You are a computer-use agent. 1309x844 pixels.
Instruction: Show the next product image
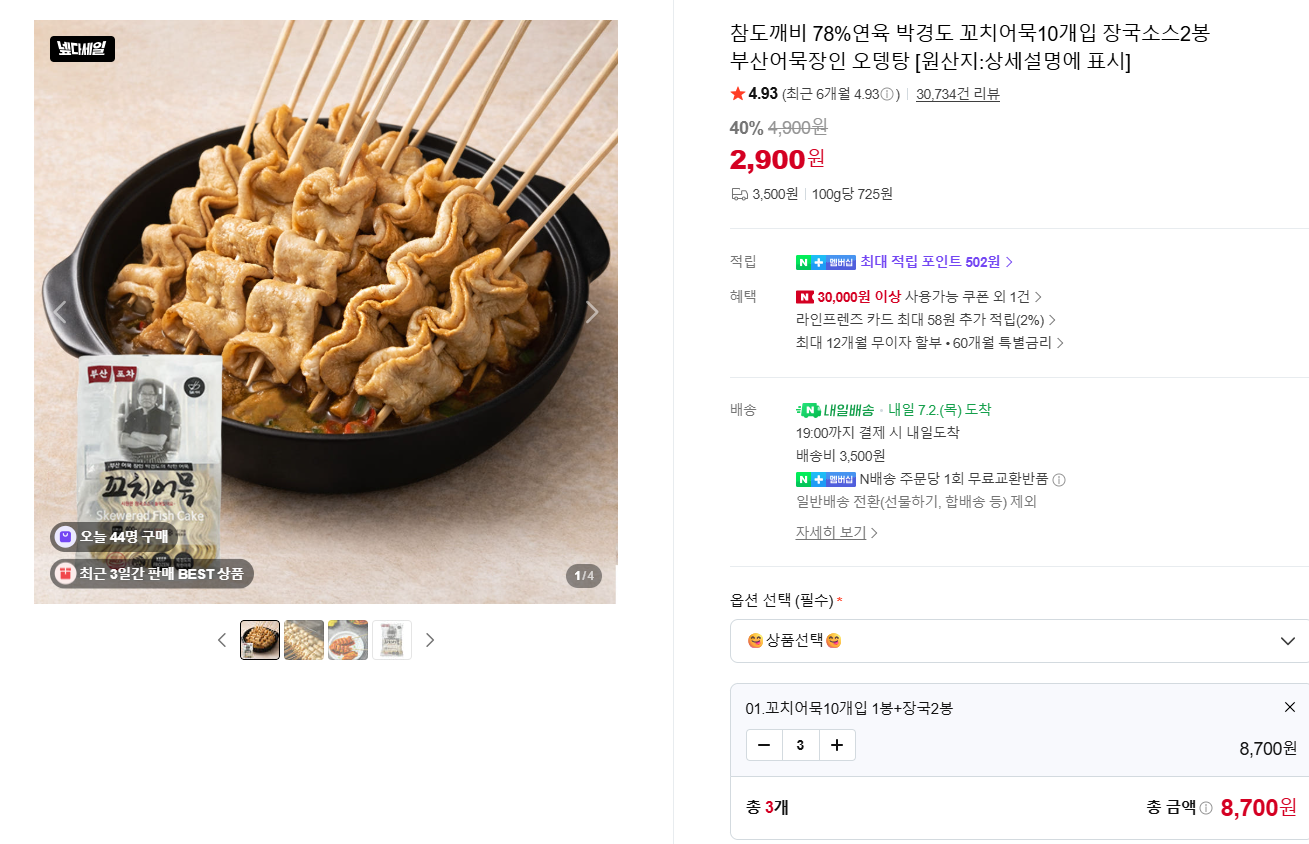point(591,312)
